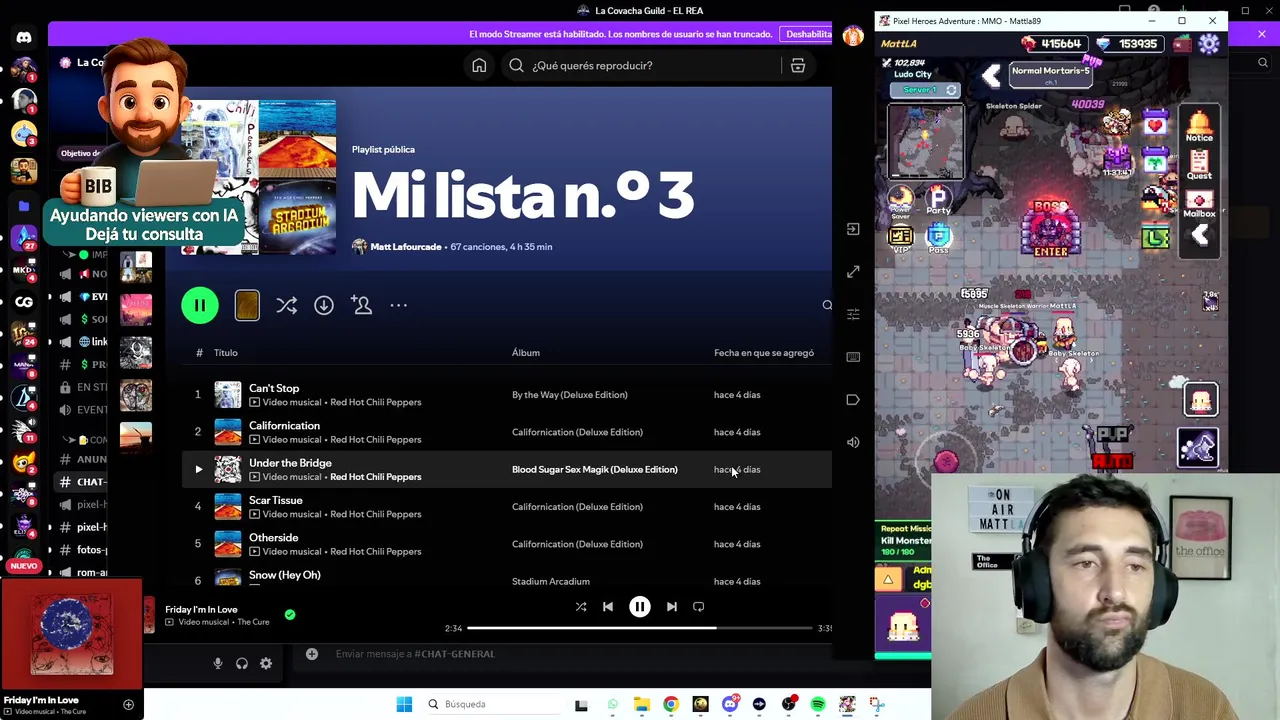Toggle Power Saver in the game
Image resolution: width=1280 pixels, height=720 pixels.
[x=901, y=201]
